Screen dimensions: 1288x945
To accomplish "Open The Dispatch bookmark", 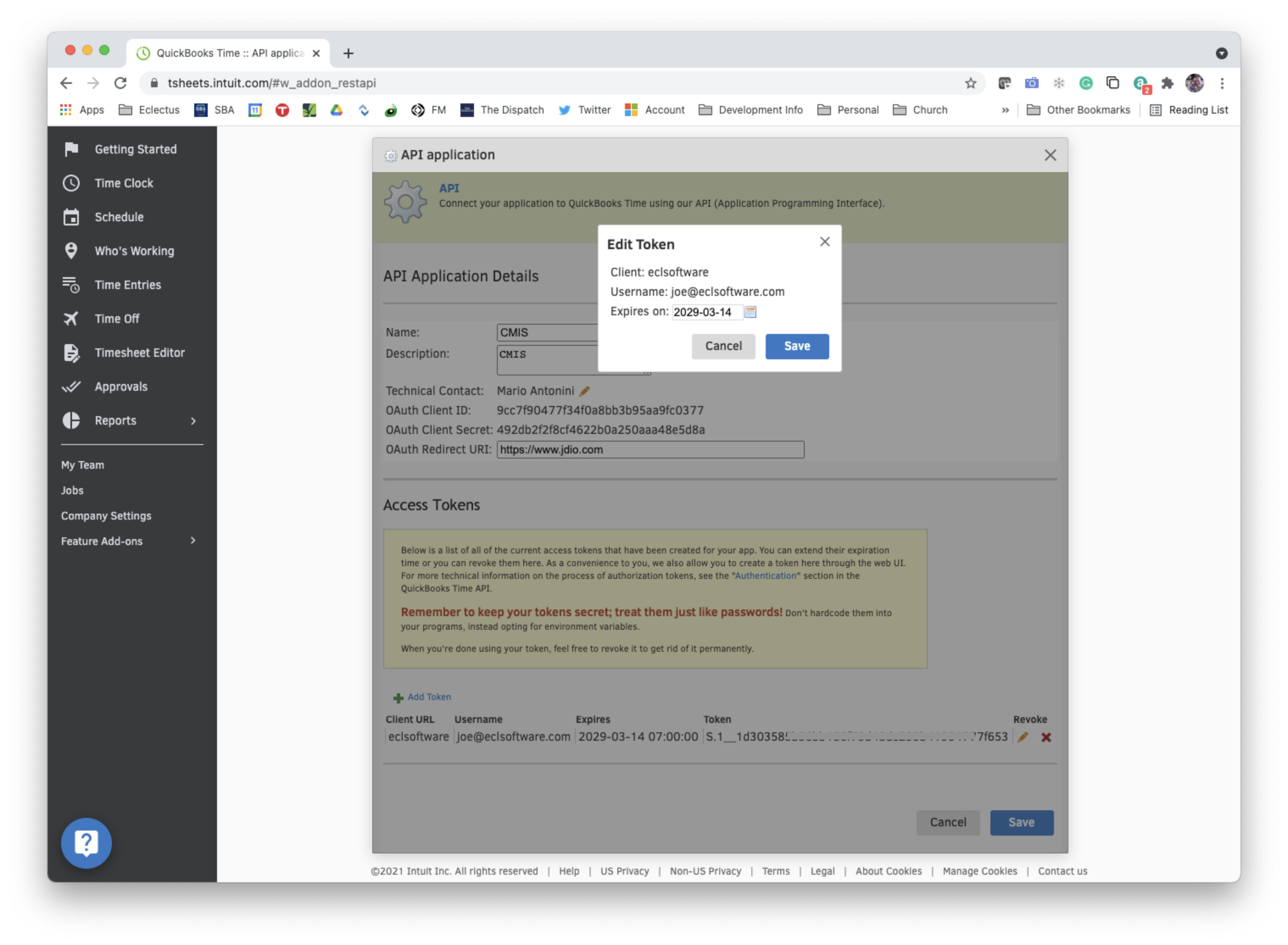I will (x=502, y=110).
